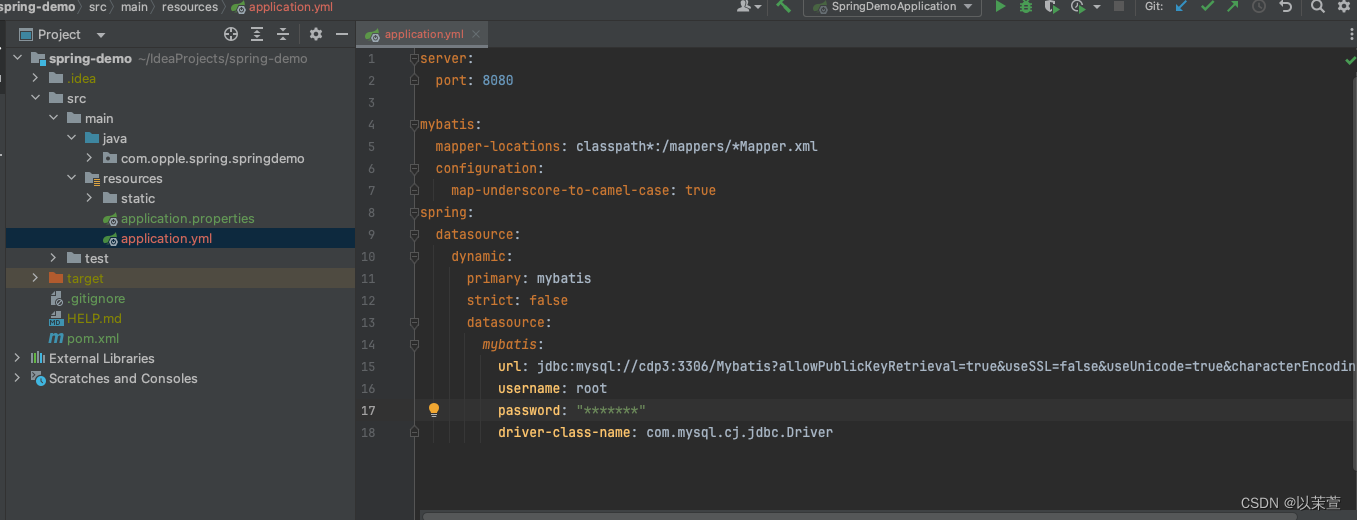Click main in breadcrumb bar
1357x520 pixels.
[x=134, y=7]
